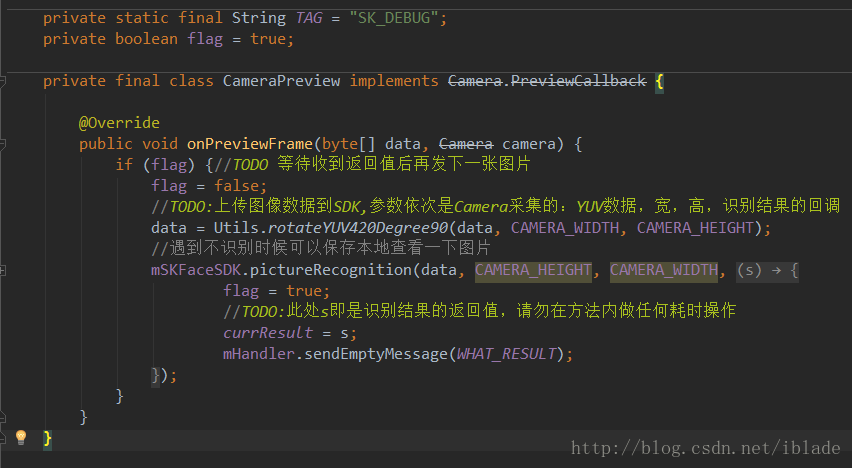Click "true" in the boolean flag declaration
Image resolution: width=852 pixels, height=468 pixels.
[x=268, y=39]
